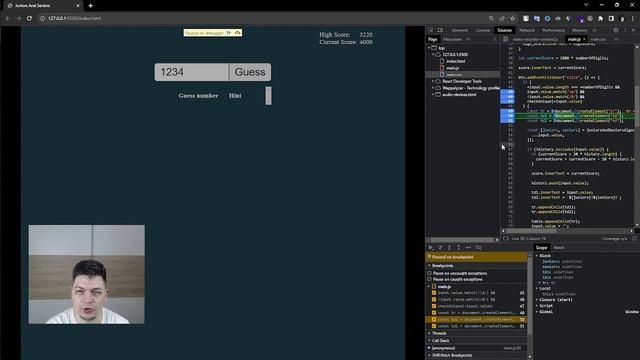640x360 pixels.
Task: Close the Juniors And Seniors tab
Action: click(78, 6)
